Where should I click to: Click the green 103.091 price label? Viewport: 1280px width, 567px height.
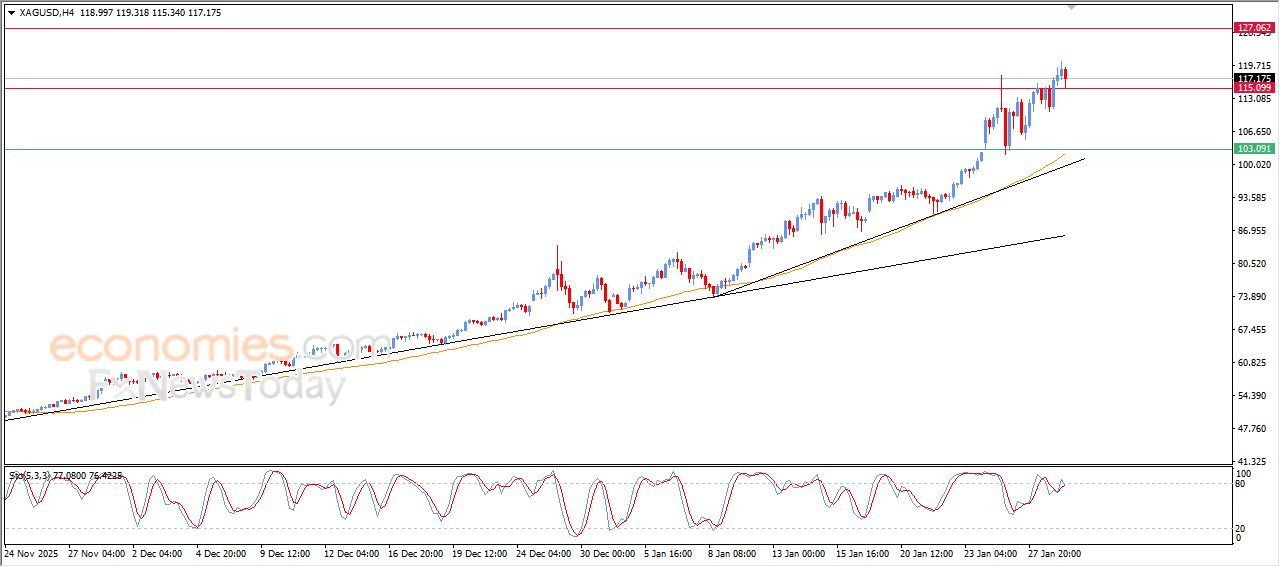[1254, 149]
